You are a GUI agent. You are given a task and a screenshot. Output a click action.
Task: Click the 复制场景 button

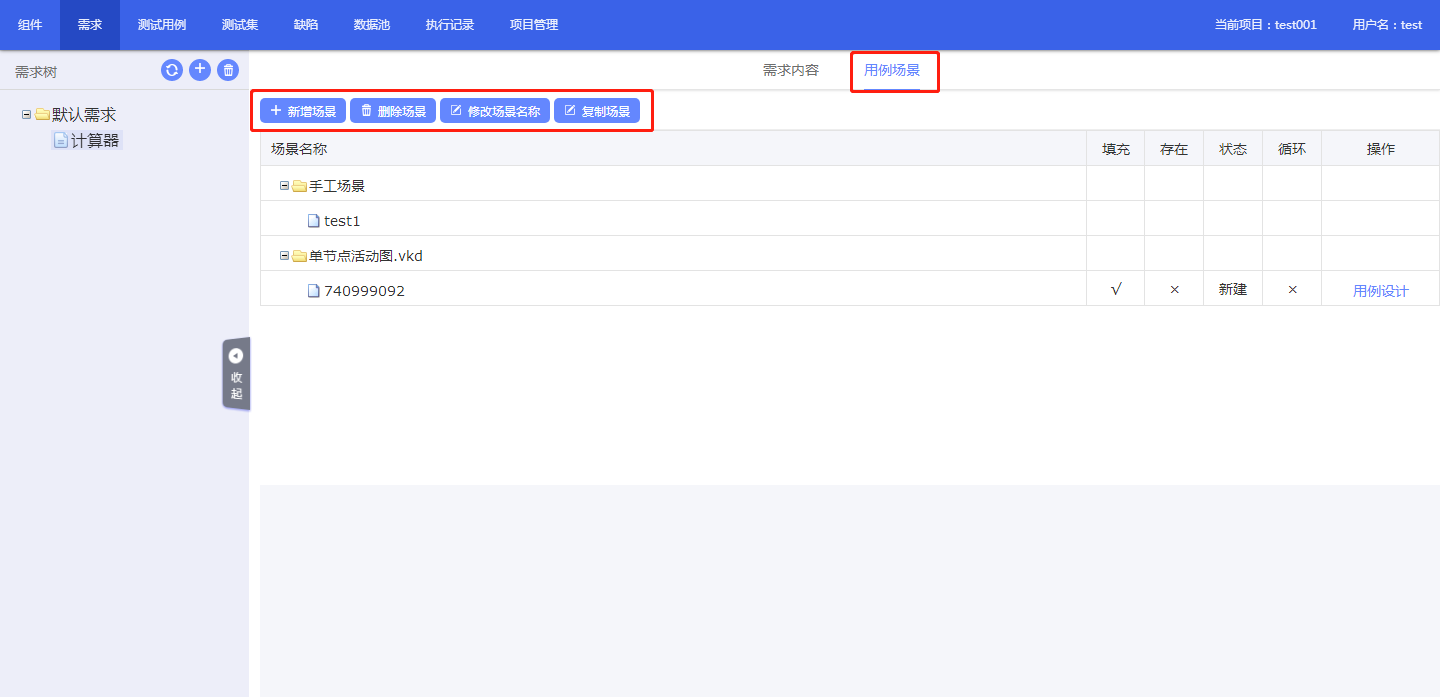pyautogui.click(x=597, y=111)
